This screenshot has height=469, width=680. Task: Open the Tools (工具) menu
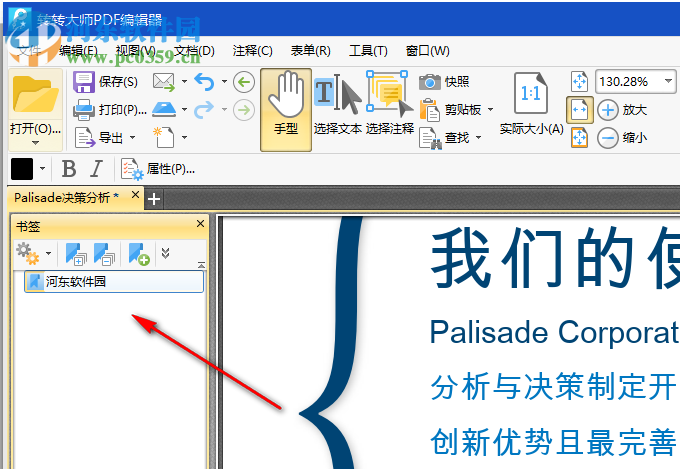[x=368, y=51]
